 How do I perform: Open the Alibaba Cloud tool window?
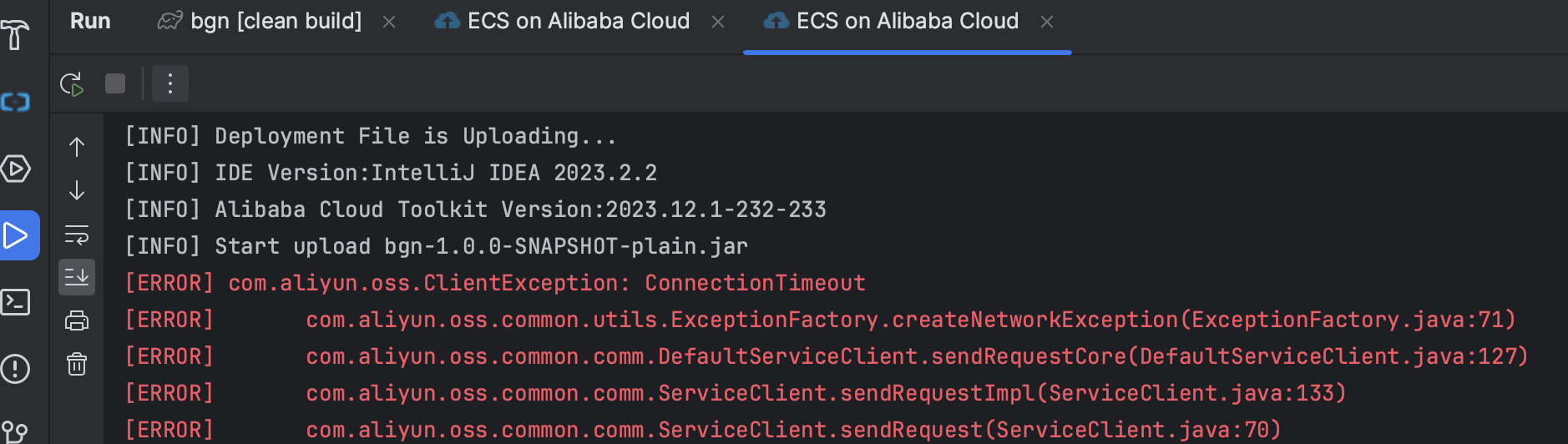[15, 102]
